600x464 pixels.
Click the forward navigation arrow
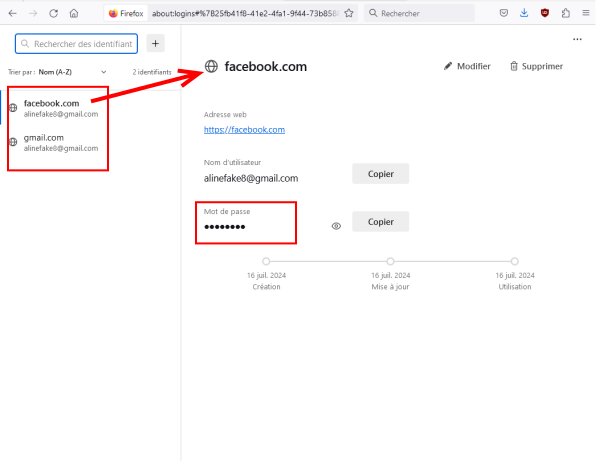pyautogui.click(x=33, y=13)
